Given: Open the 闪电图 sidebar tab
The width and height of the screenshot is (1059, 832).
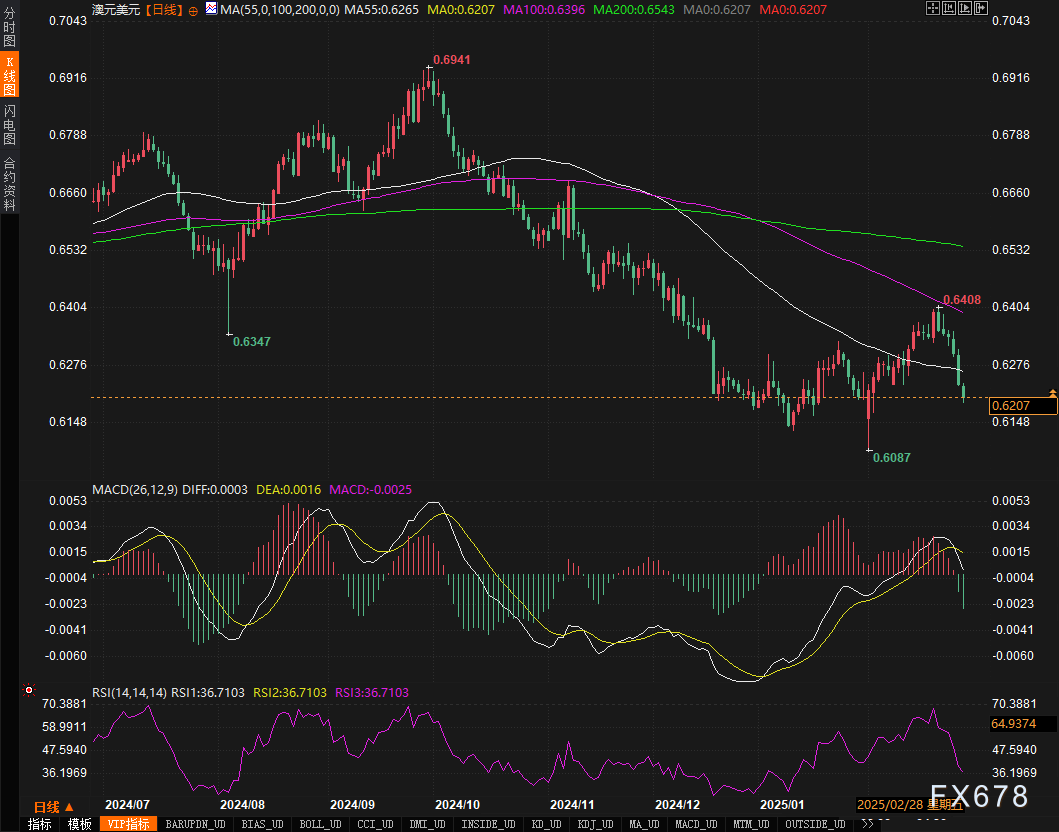Looking at the screenshot, I should click(x=9, y=124).
